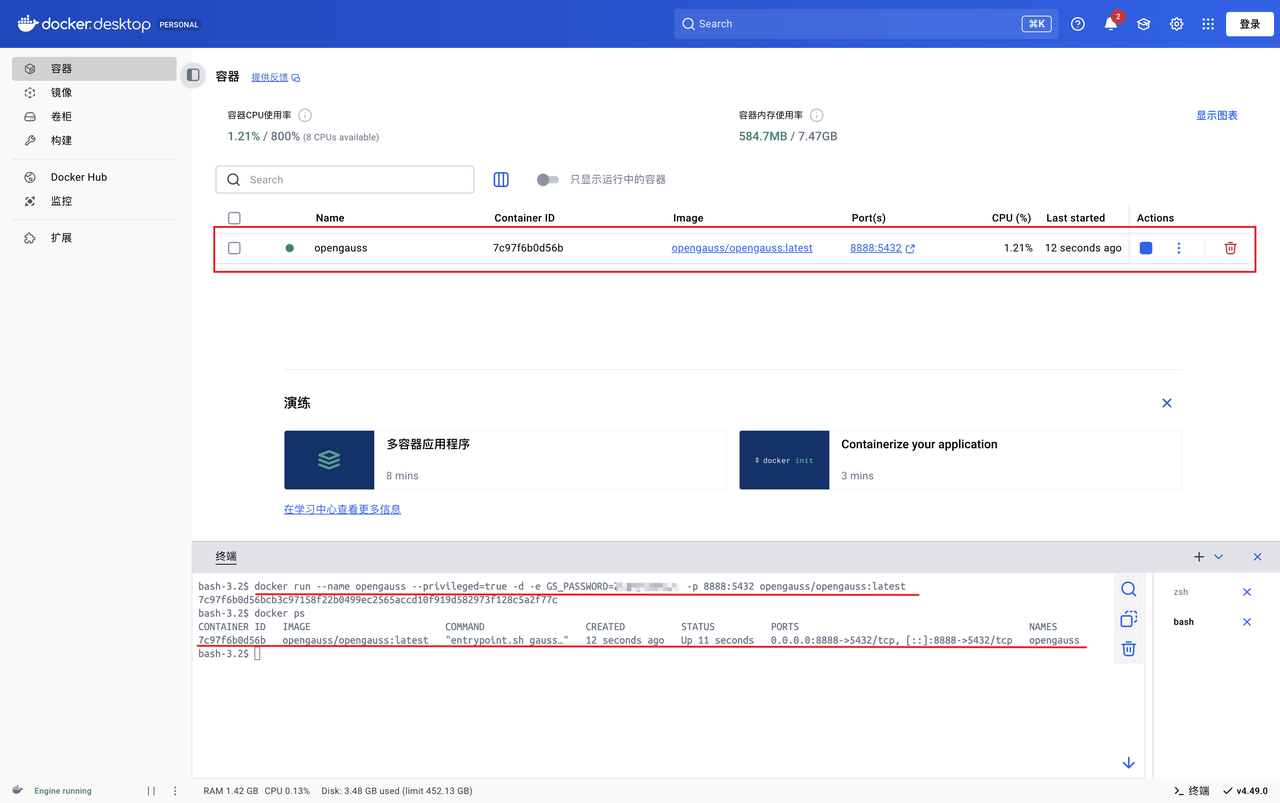The width and height of the screenshot is (1280, 803).
Task: Open more actions for opengauss
Action: [1179, 248]
